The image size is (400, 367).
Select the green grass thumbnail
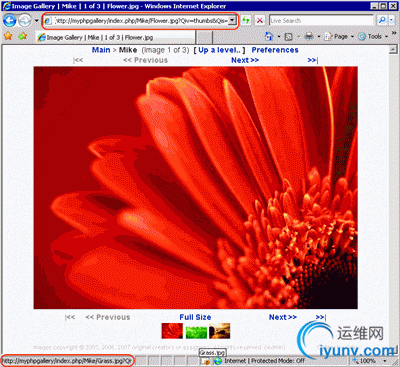tap(196, 332)
